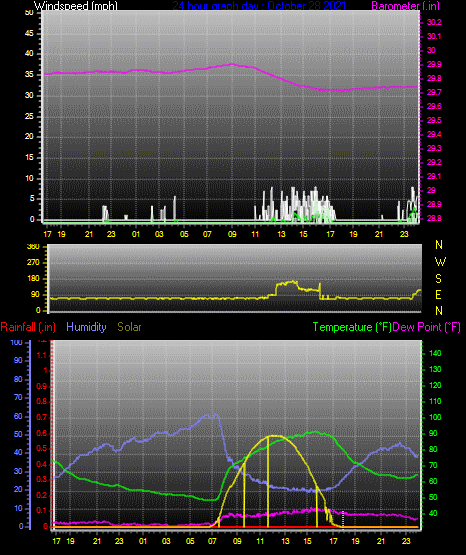Click the 35 mark on the windspeed axis
Image resolution: width=466 pixels, height=555 pixels.
pyautogui.click(x=29, y=74)
